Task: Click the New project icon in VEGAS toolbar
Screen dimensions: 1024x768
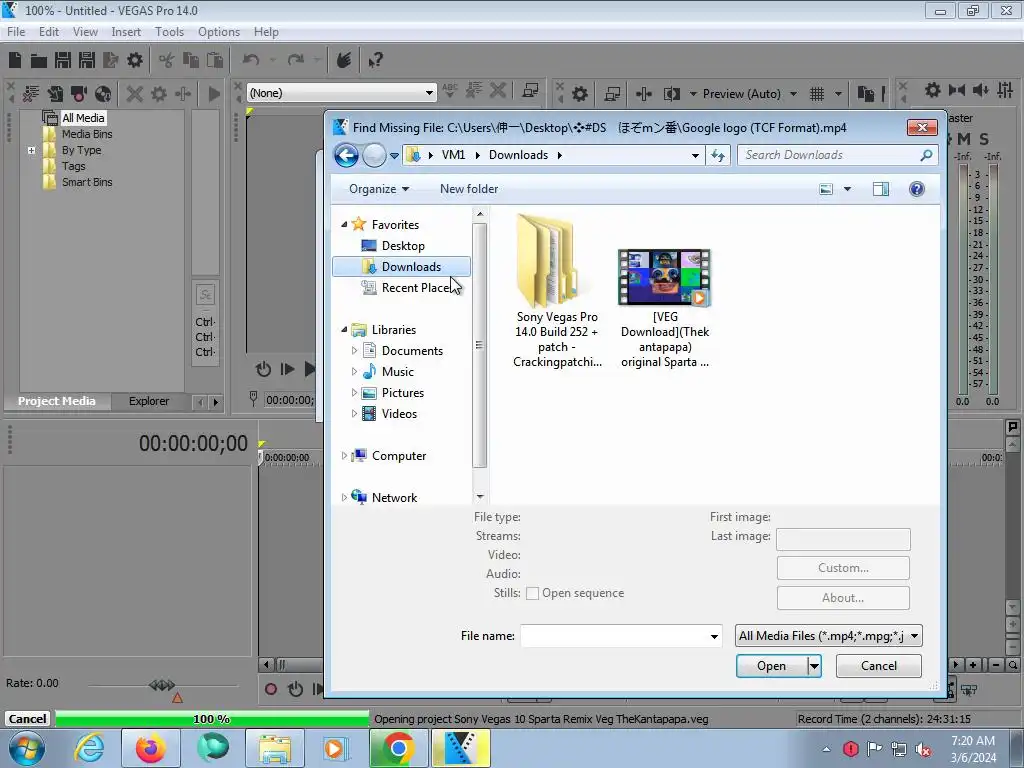Action: point(15,61)
